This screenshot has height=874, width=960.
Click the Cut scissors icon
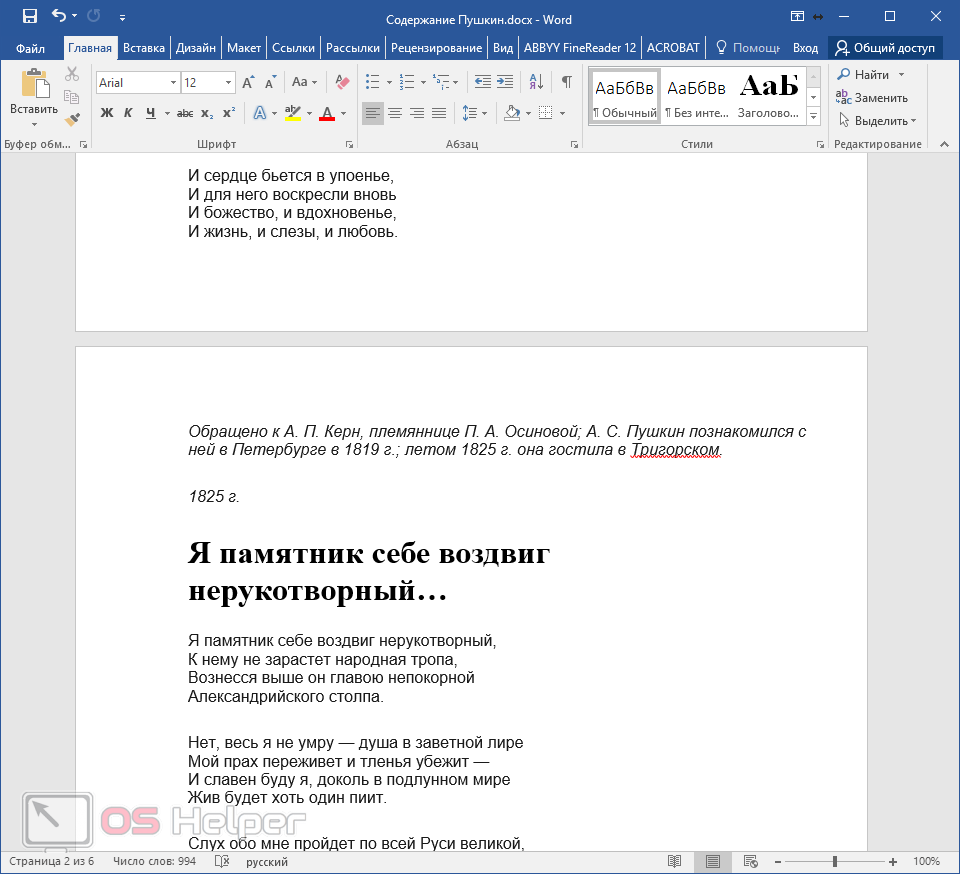[72, 74]
